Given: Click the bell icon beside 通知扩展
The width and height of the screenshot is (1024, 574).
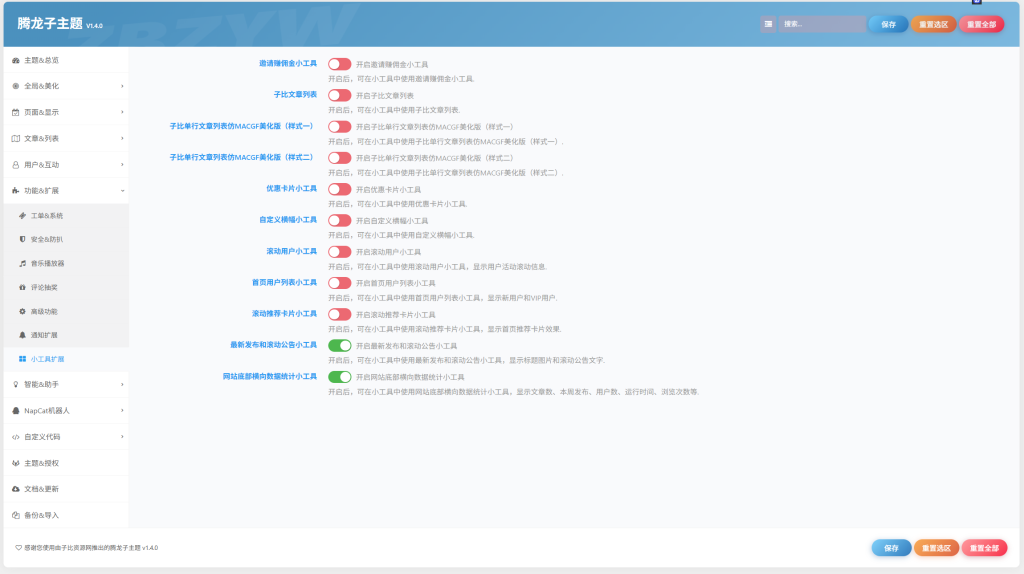Looking at the screenshot, I should coord(22,335).
